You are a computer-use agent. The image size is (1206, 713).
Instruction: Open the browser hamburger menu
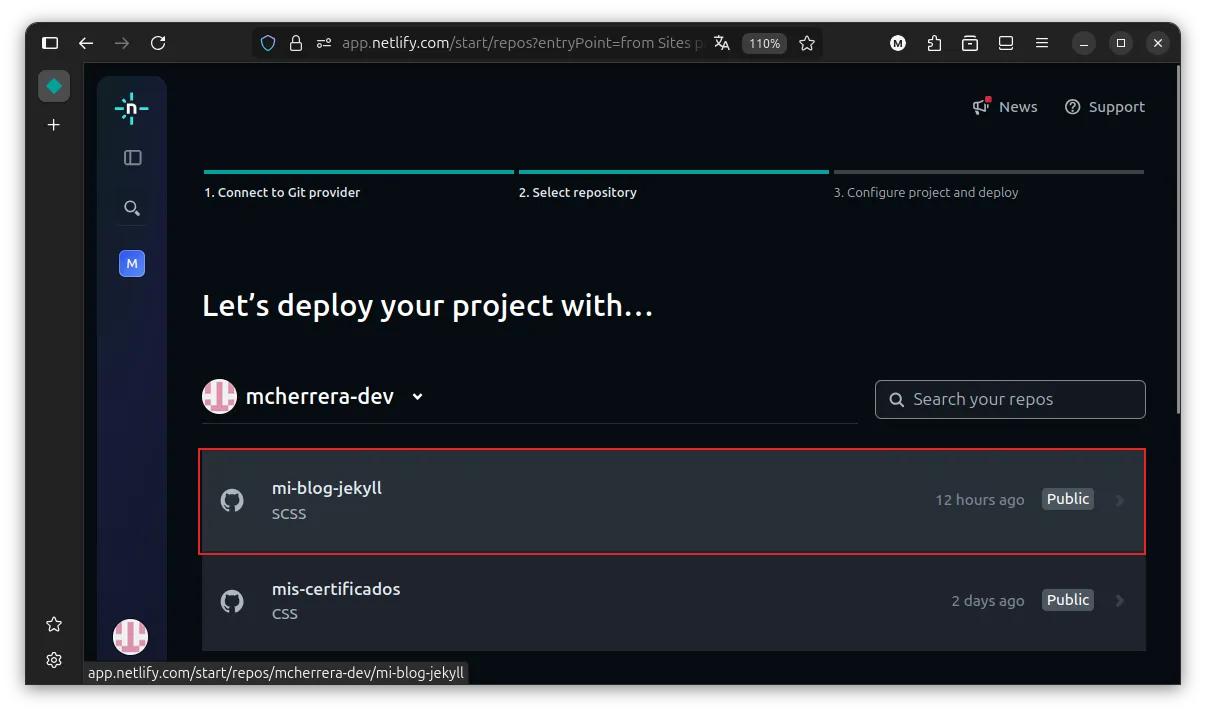(x=1042, y=43)
